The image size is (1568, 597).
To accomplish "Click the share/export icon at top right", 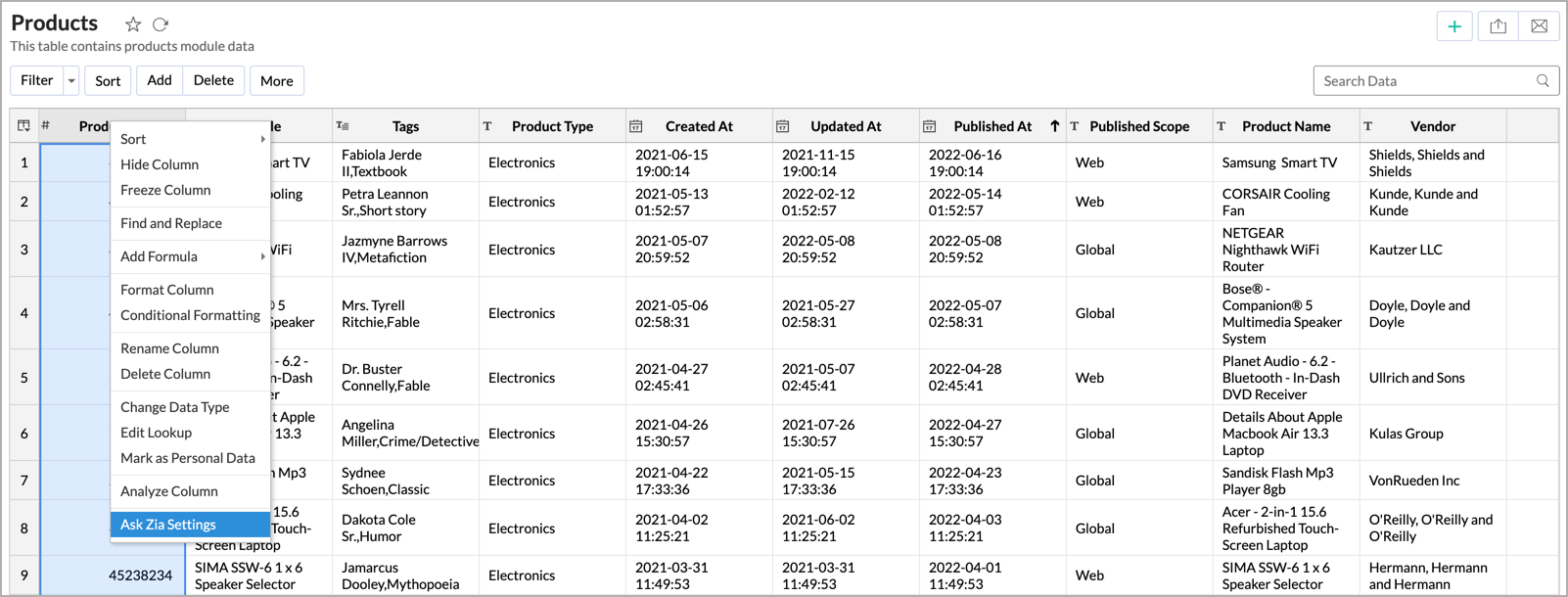I will click(1498, 26).
